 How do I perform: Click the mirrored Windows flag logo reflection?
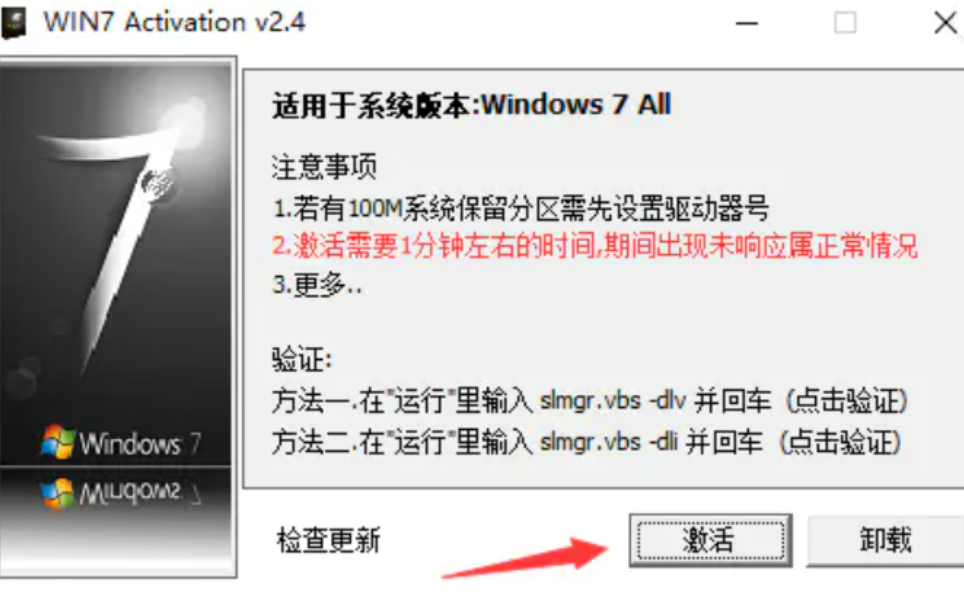click(x=57, y=493)
